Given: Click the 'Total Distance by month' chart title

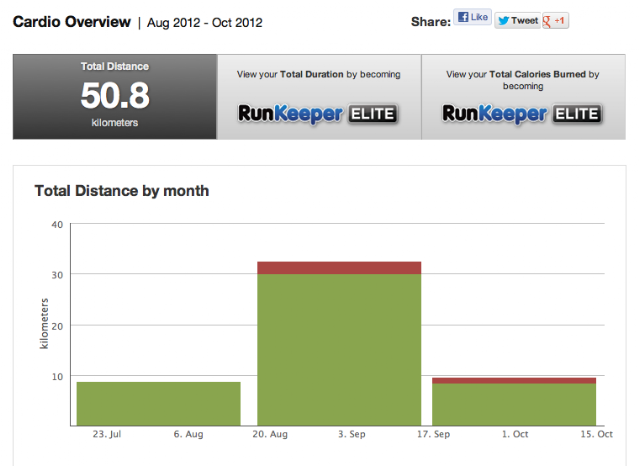Looking at the screenshot, I should (x=122, y=191).
